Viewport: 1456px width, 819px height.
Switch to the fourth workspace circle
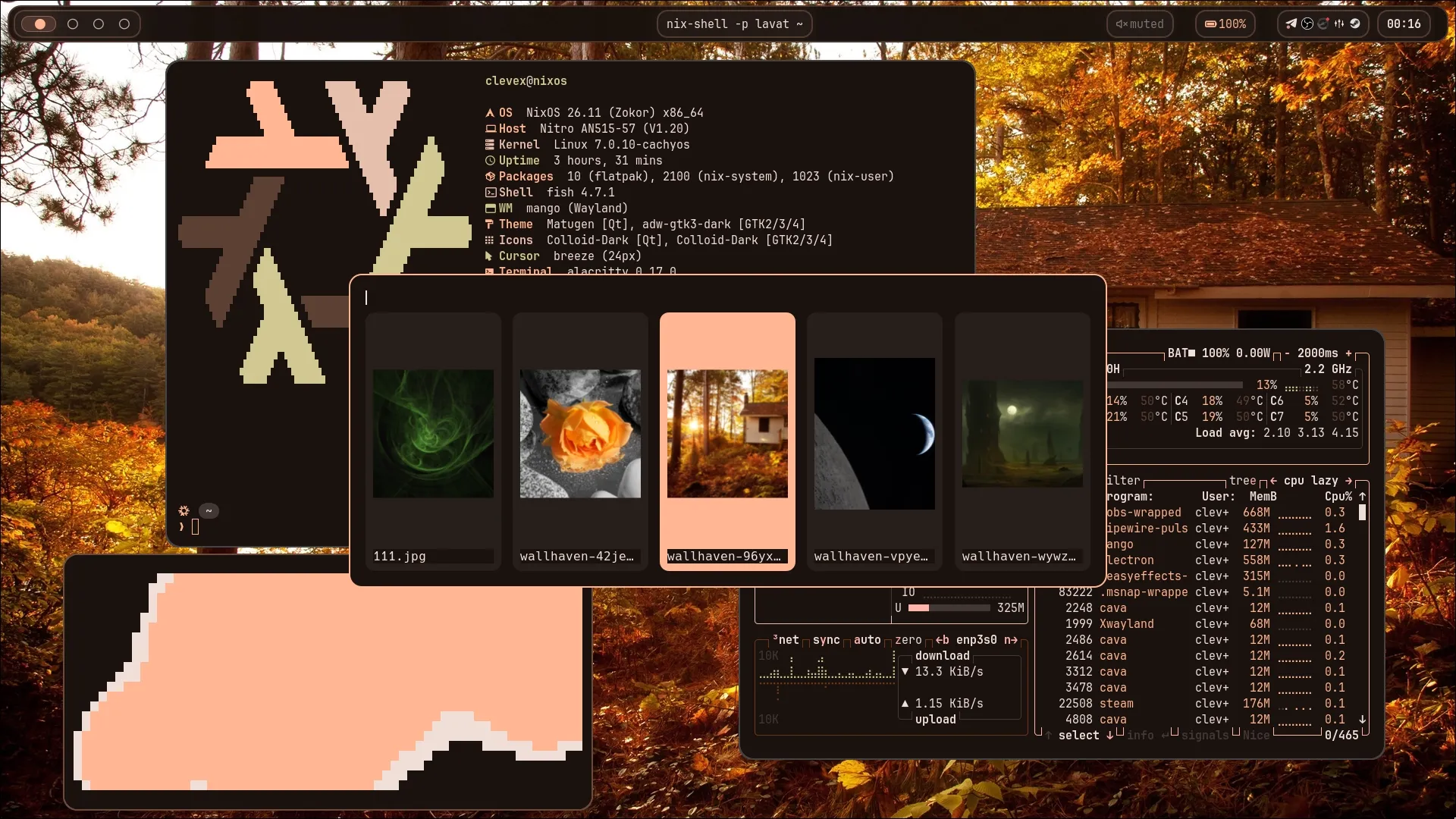[x=124, y=24]
